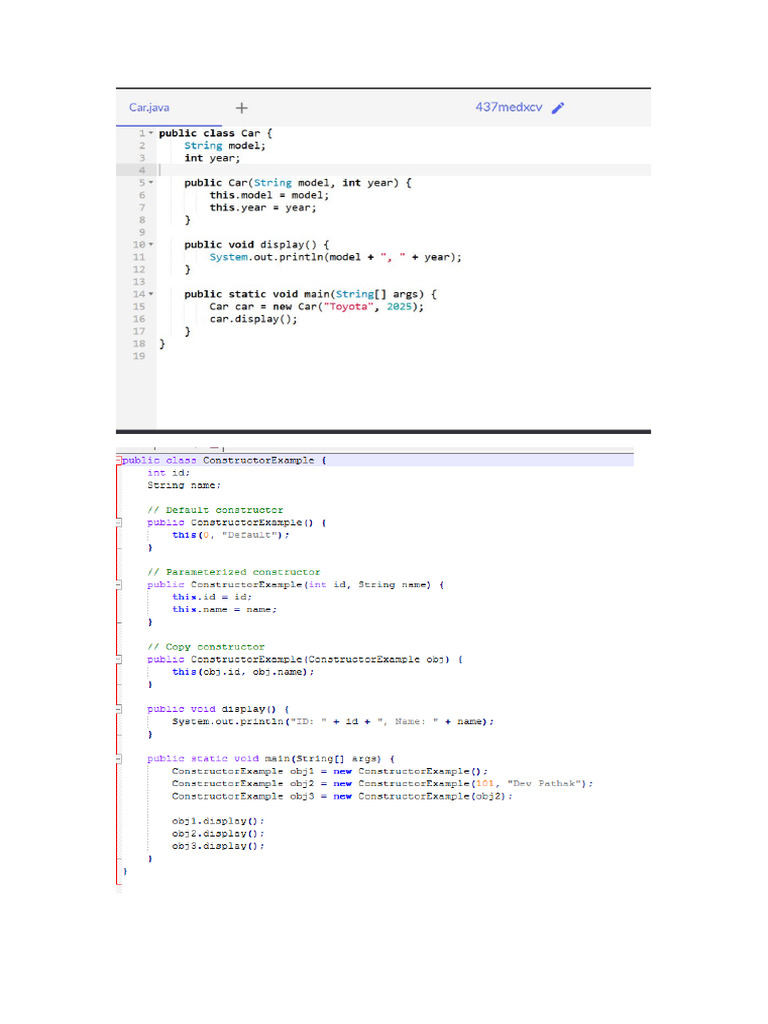
Task: Collapse the fold marker for the copy constructor
Action: tap(119, 660)
